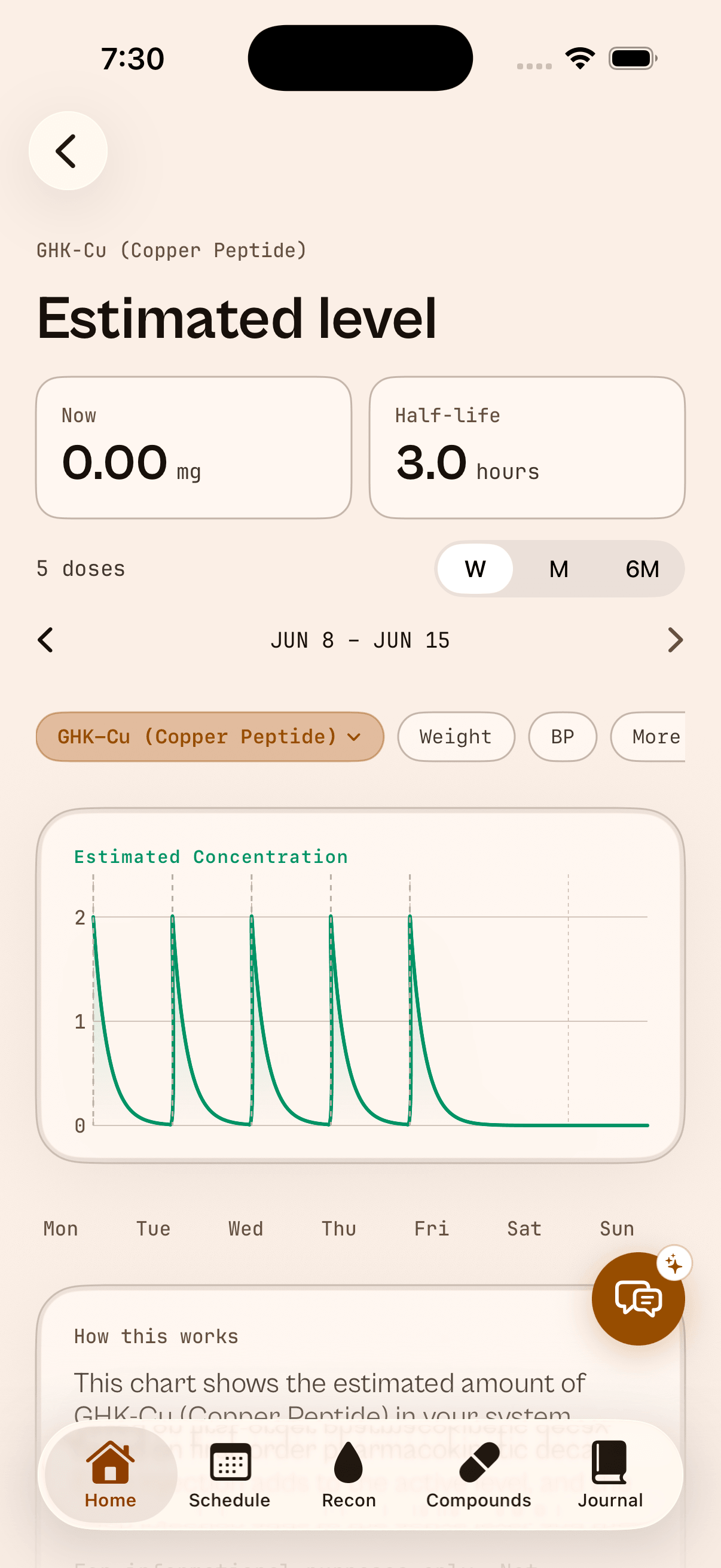This screenshot has height=1568, width=721.
Task: Tap the JUN 8 – JUN 15 date range
Action: click(360, 640)
